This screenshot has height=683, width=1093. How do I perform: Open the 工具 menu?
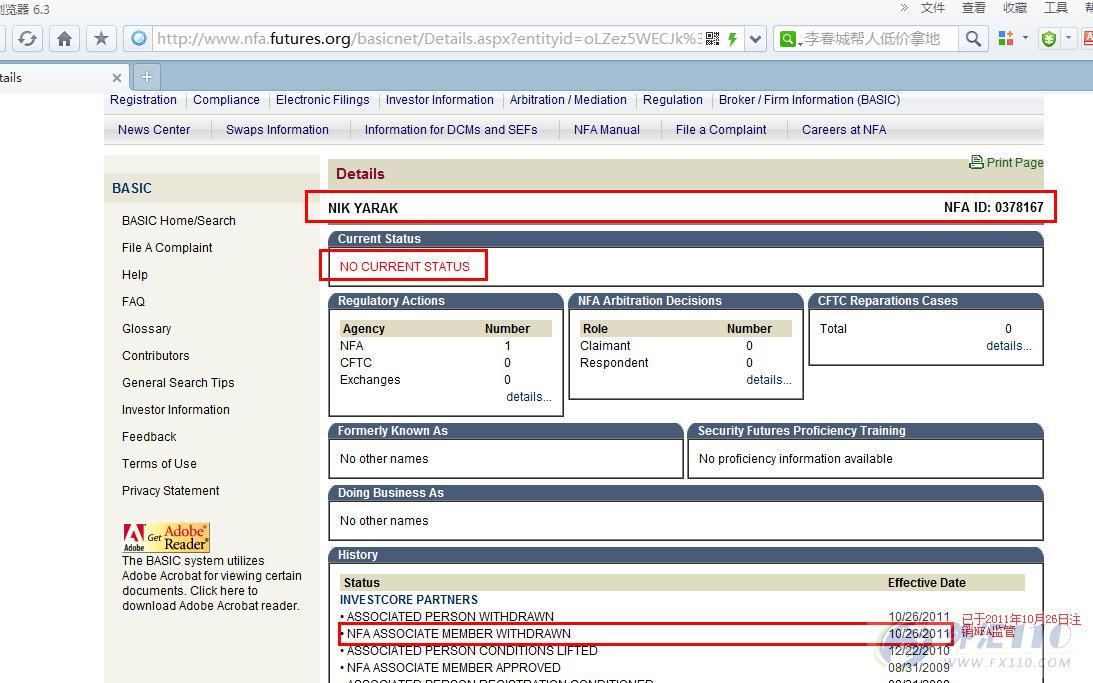1056,8
